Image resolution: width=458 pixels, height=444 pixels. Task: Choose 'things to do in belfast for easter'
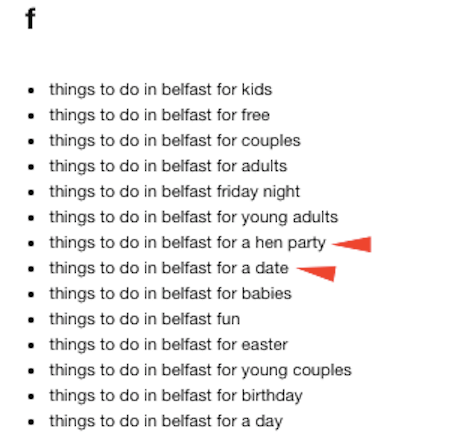tap(169, 345)
